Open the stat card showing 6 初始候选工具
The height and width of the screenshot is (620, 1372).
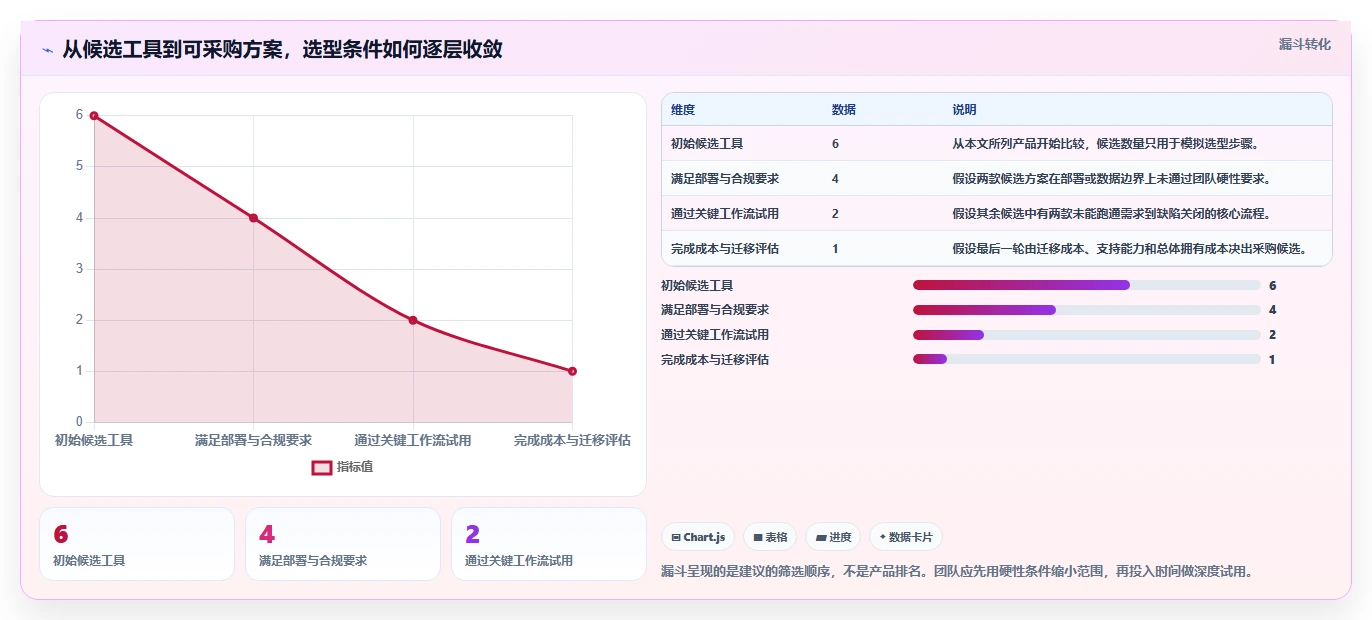[x=137, y=544]
